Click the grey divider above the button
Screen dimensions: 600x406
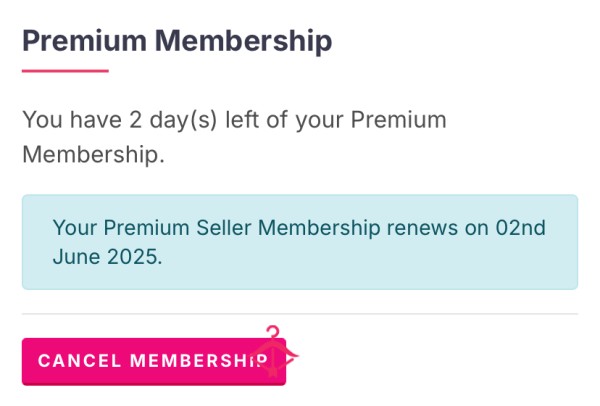pos(300,314)
